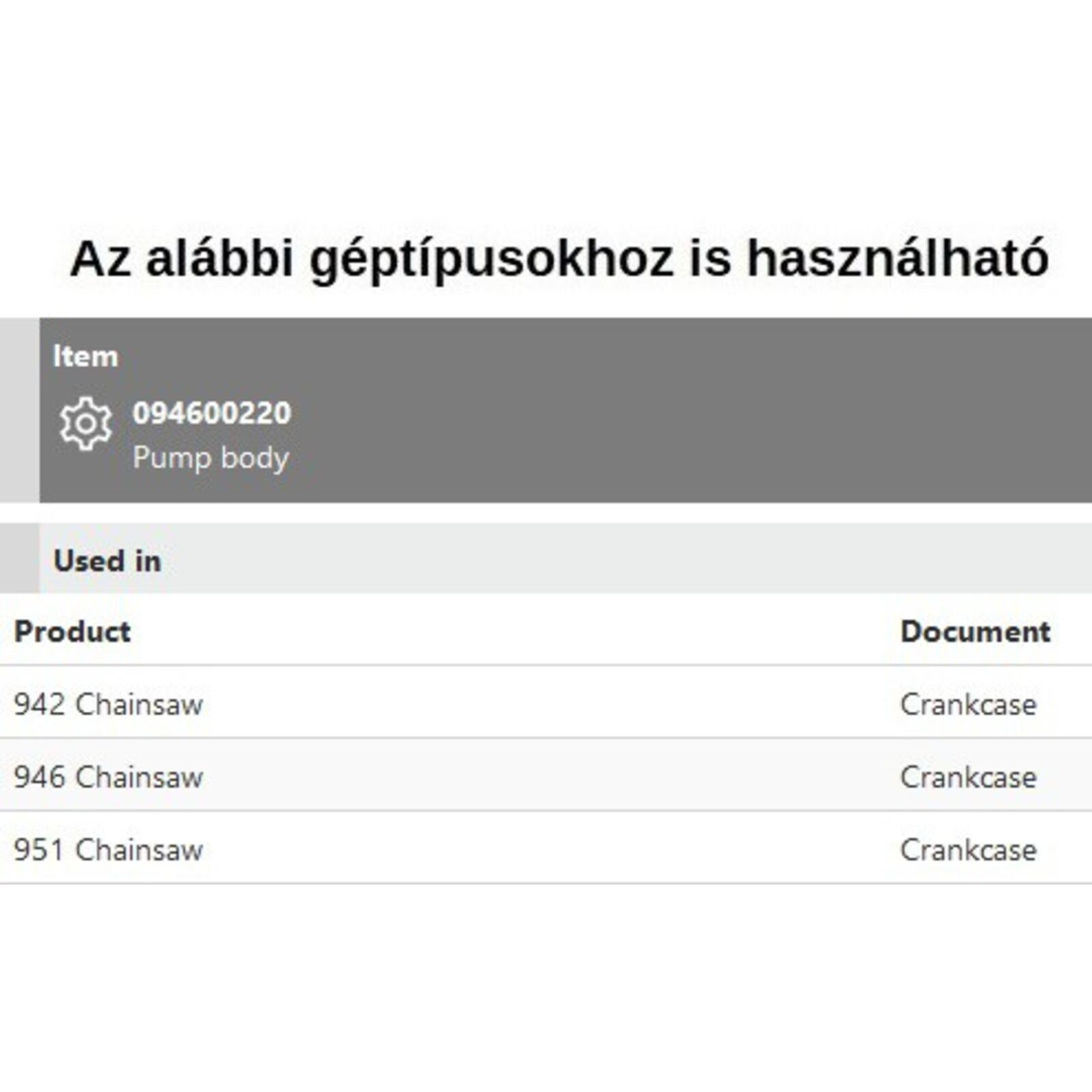Open the 942 Chainsaw product
1092x1092 pixels.
[x=109, y=704]
